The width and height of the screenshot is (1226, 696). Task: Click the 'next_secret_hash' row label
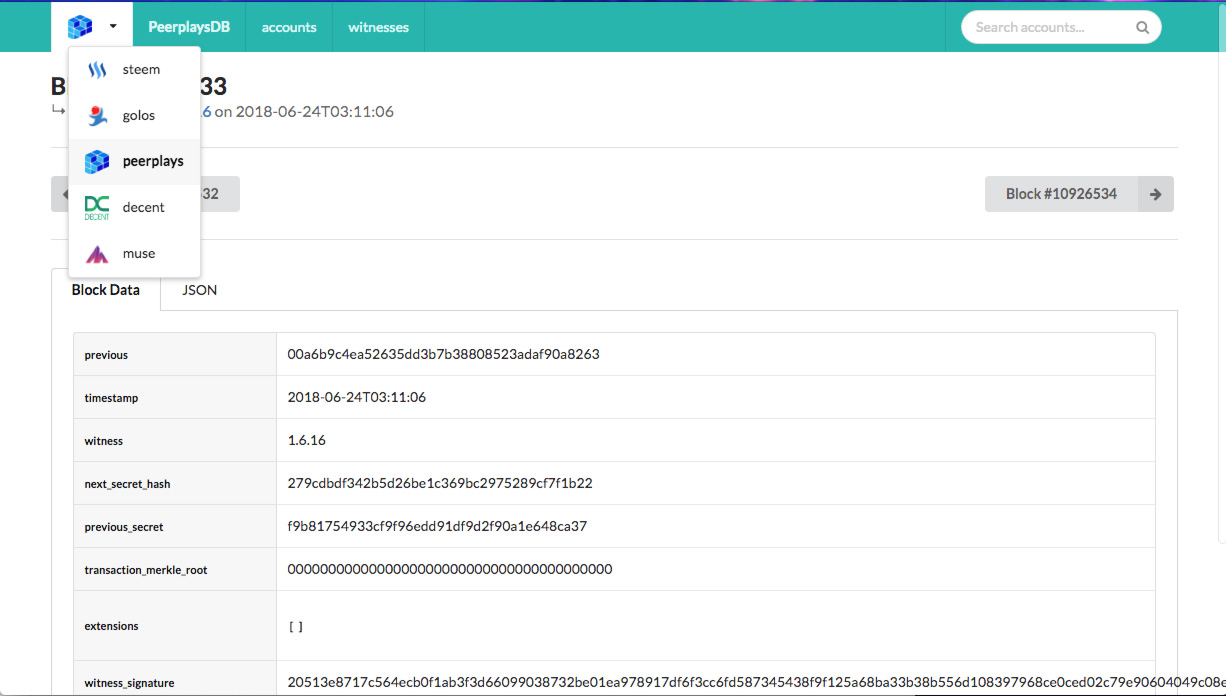point(127,484)
